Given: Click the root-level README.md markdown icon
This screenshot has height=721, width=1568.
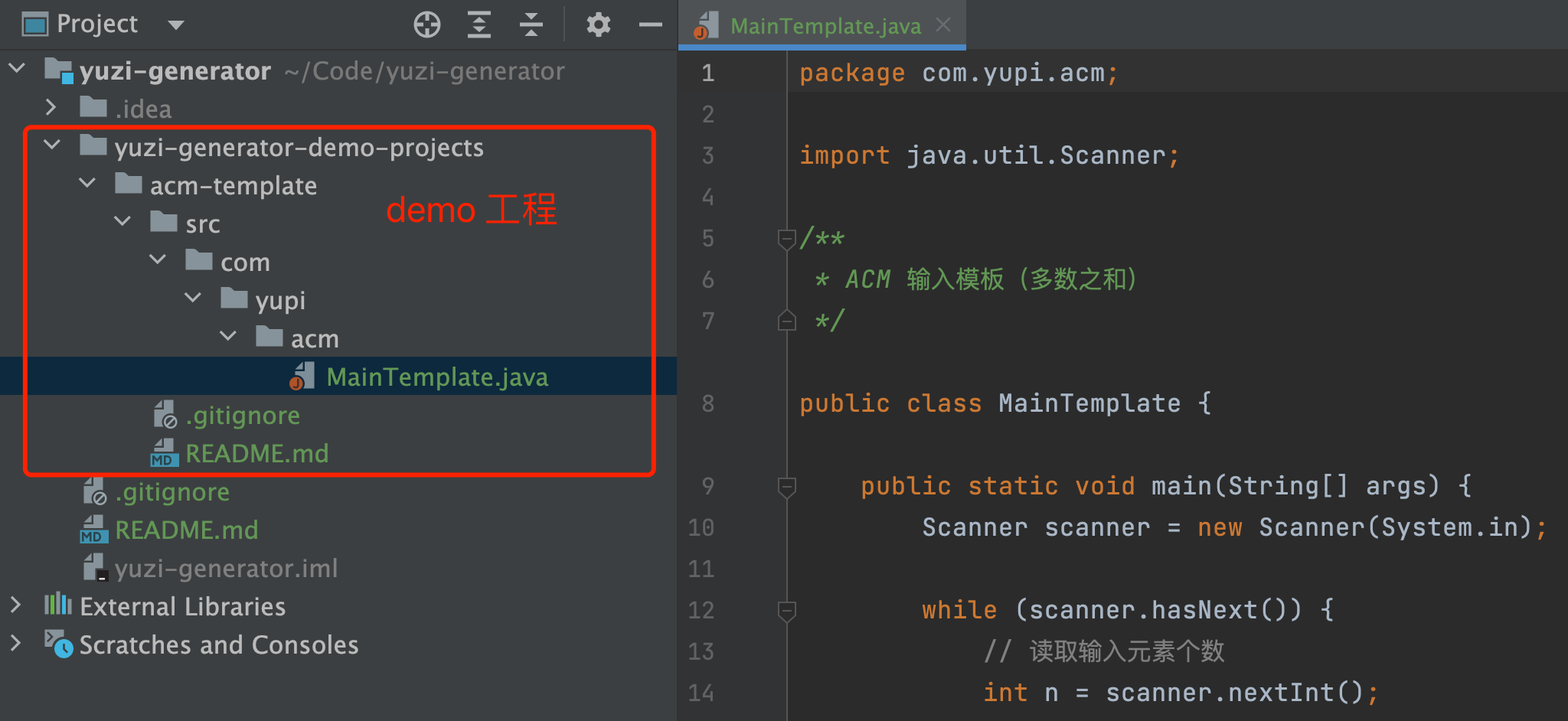Looking at the screenshot, I should [94, 529].
